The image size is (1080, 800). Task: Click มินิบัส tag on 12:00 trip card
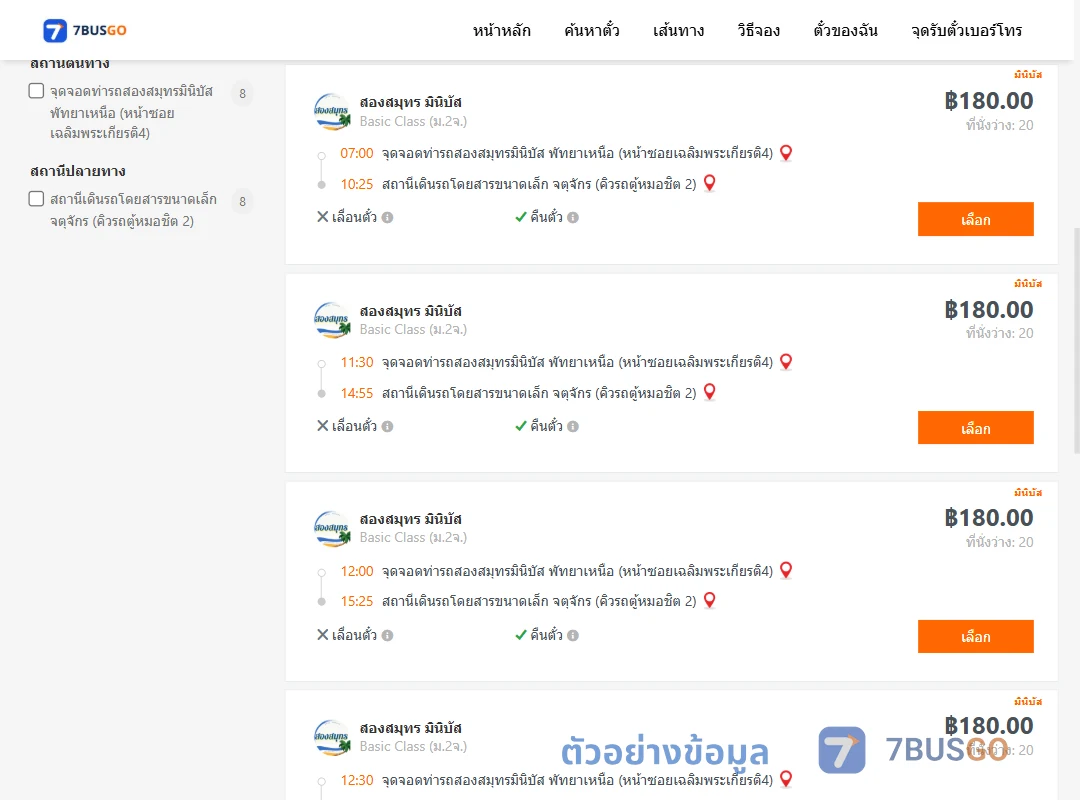point(1028,492)
